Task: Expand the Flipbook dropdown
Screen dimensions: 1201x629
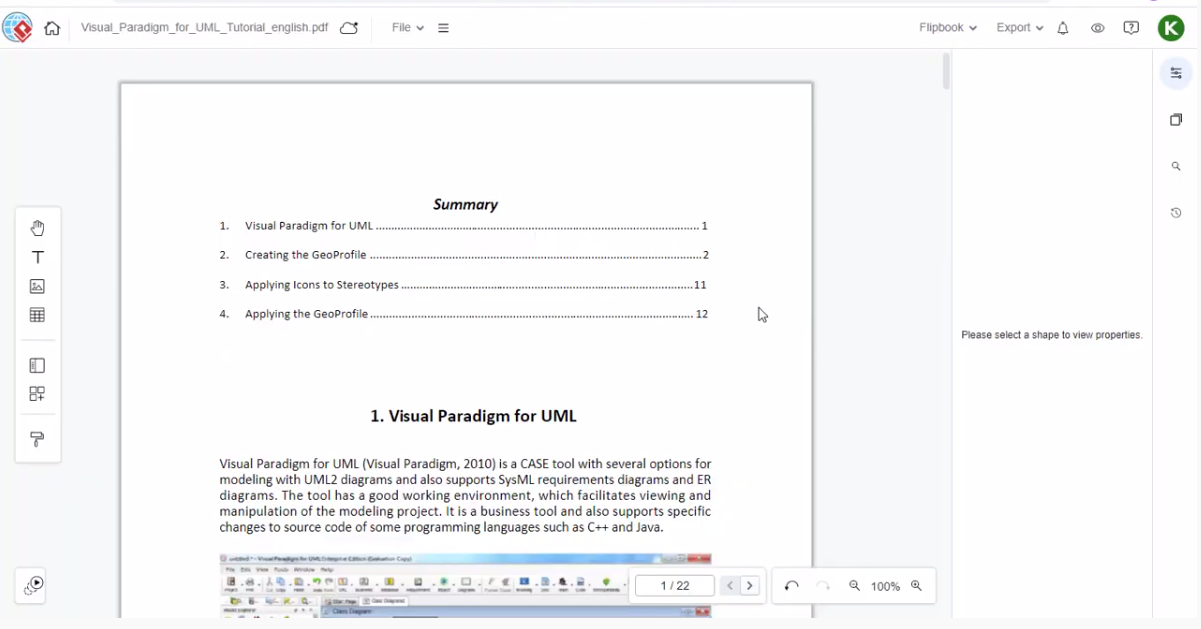Action: 947,28
